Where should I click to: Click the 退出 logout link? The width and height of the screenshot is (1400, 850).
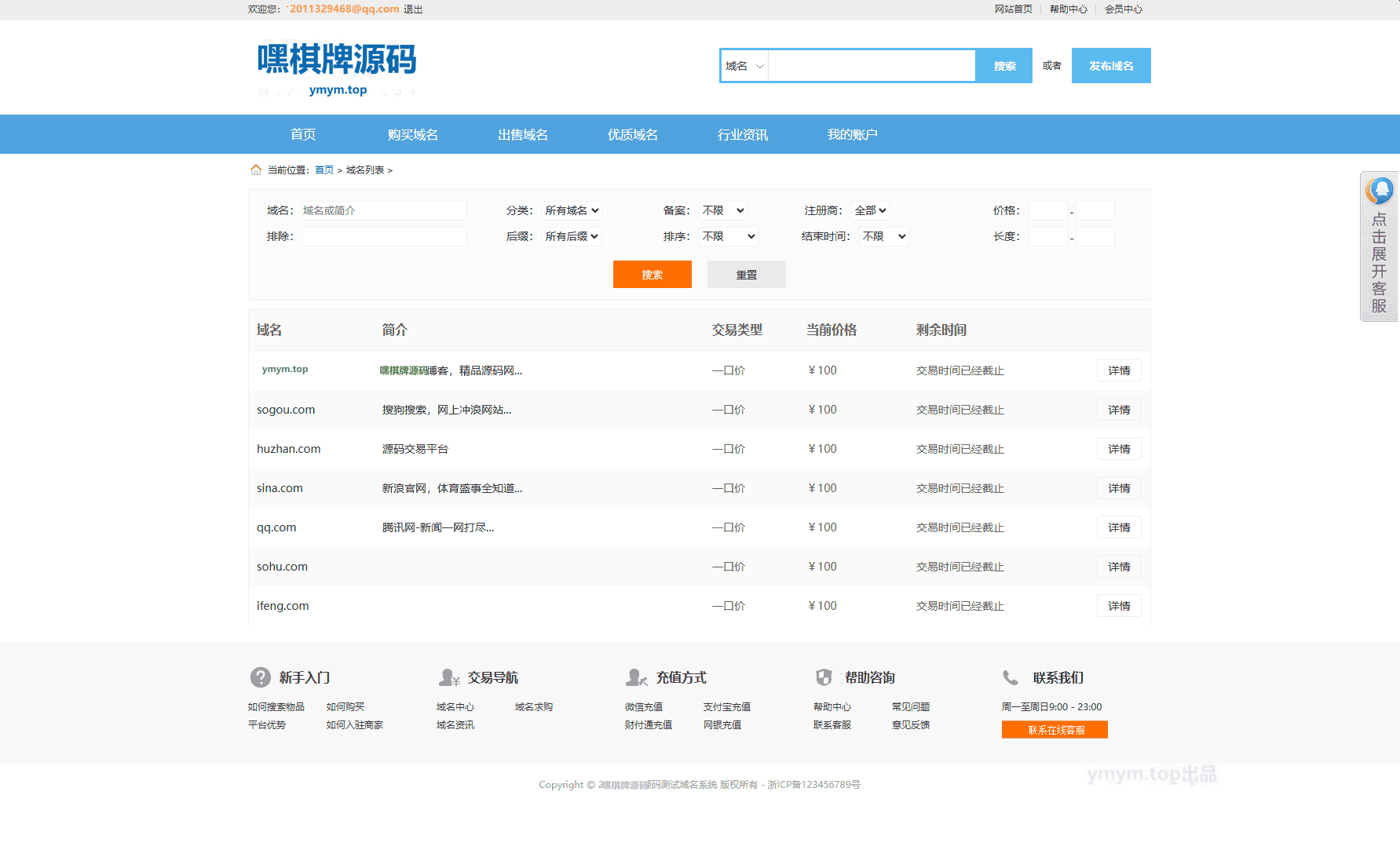(413, 9)
